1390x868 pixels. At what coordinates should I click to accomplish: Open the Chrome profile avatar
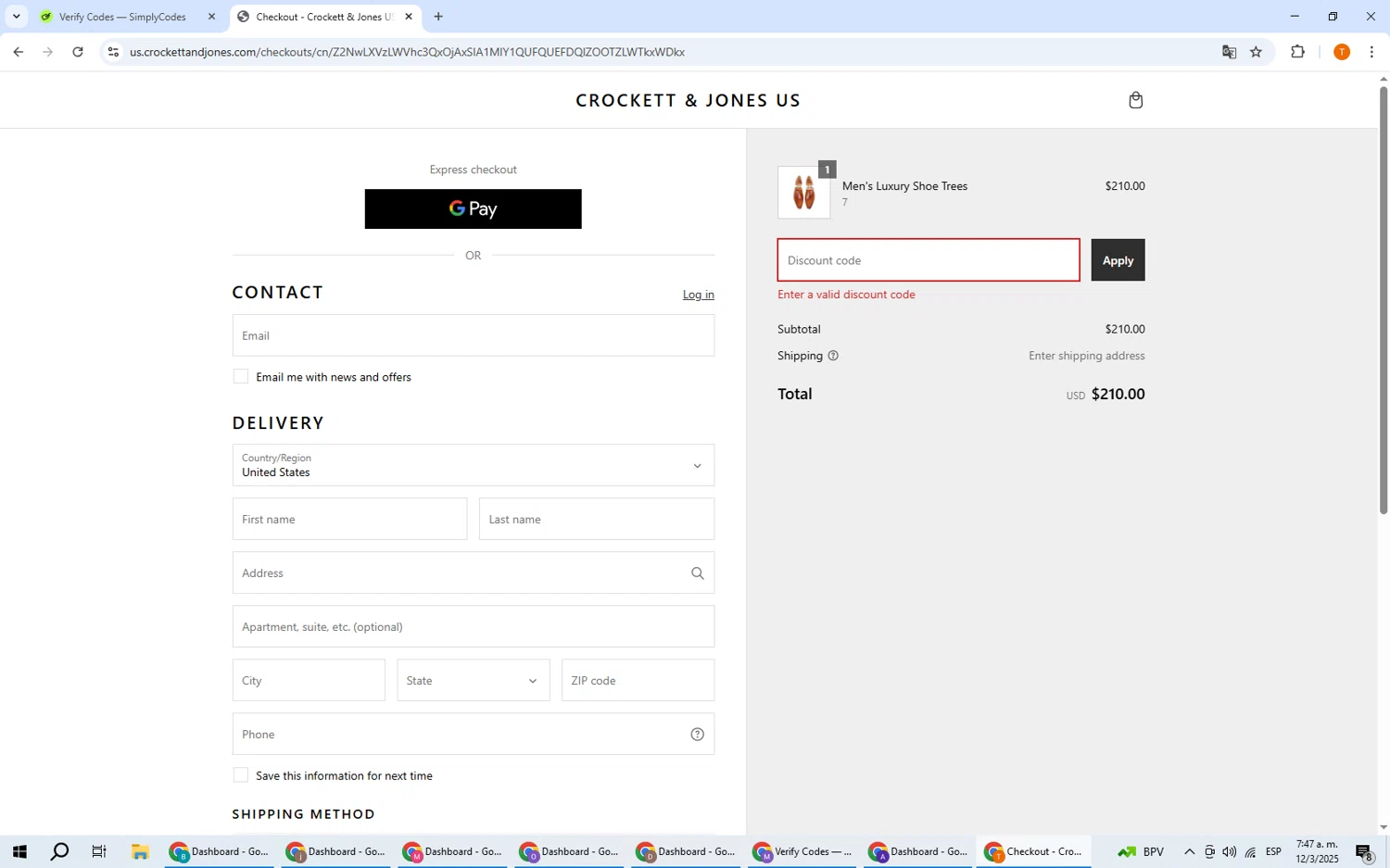[x=1341, y=52]
